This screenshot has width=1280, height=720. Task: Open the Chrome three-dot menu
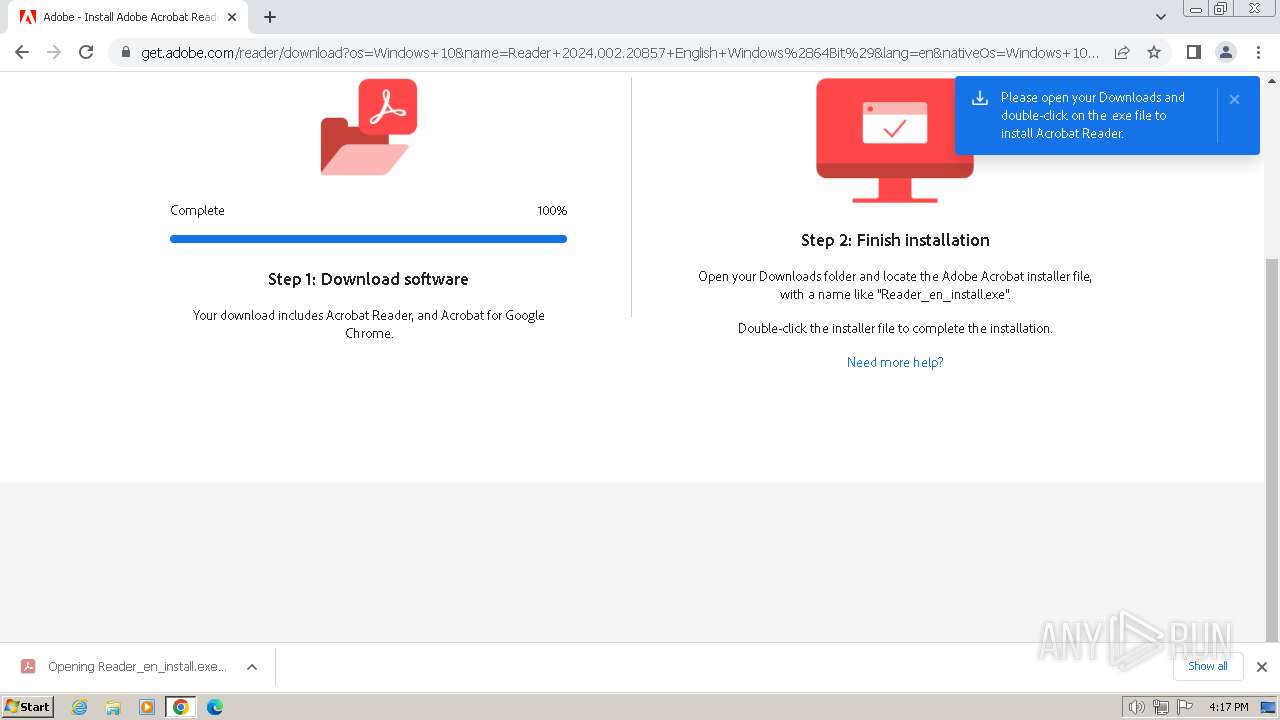coord(1258,52)
